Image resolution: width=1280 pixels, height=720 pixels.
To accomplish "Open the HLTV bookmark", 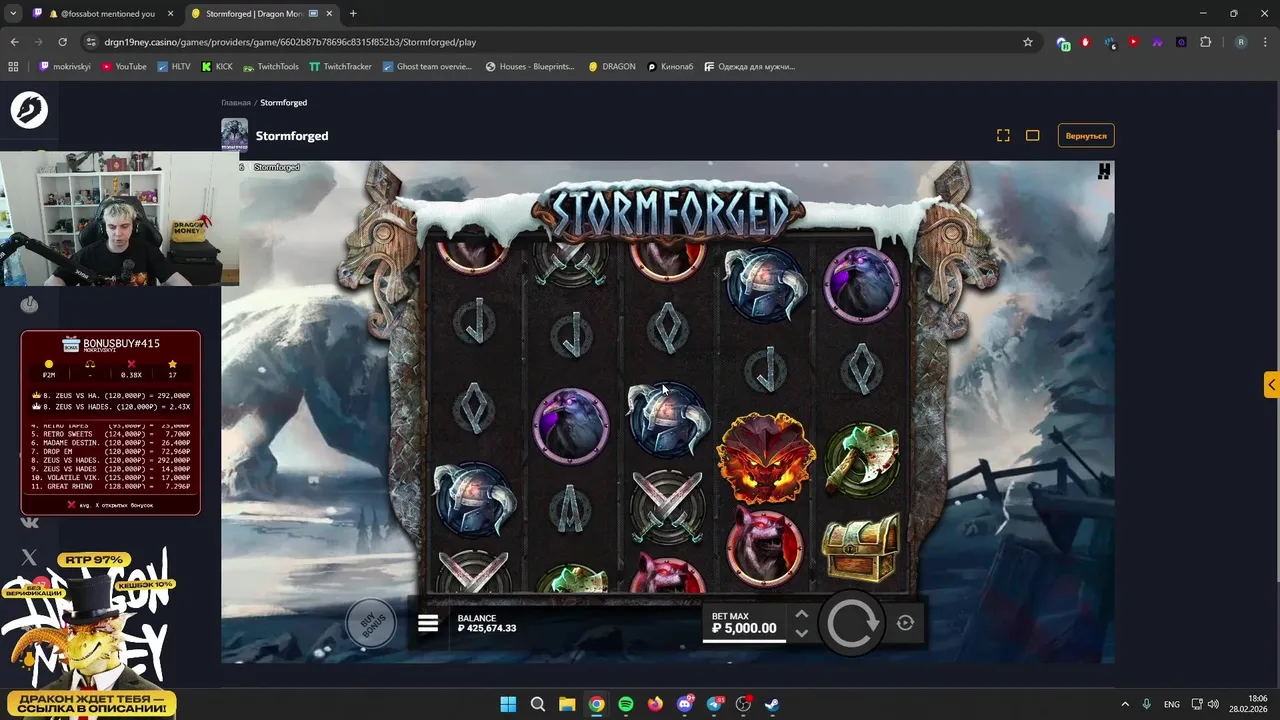I will (x=173, y=67).
